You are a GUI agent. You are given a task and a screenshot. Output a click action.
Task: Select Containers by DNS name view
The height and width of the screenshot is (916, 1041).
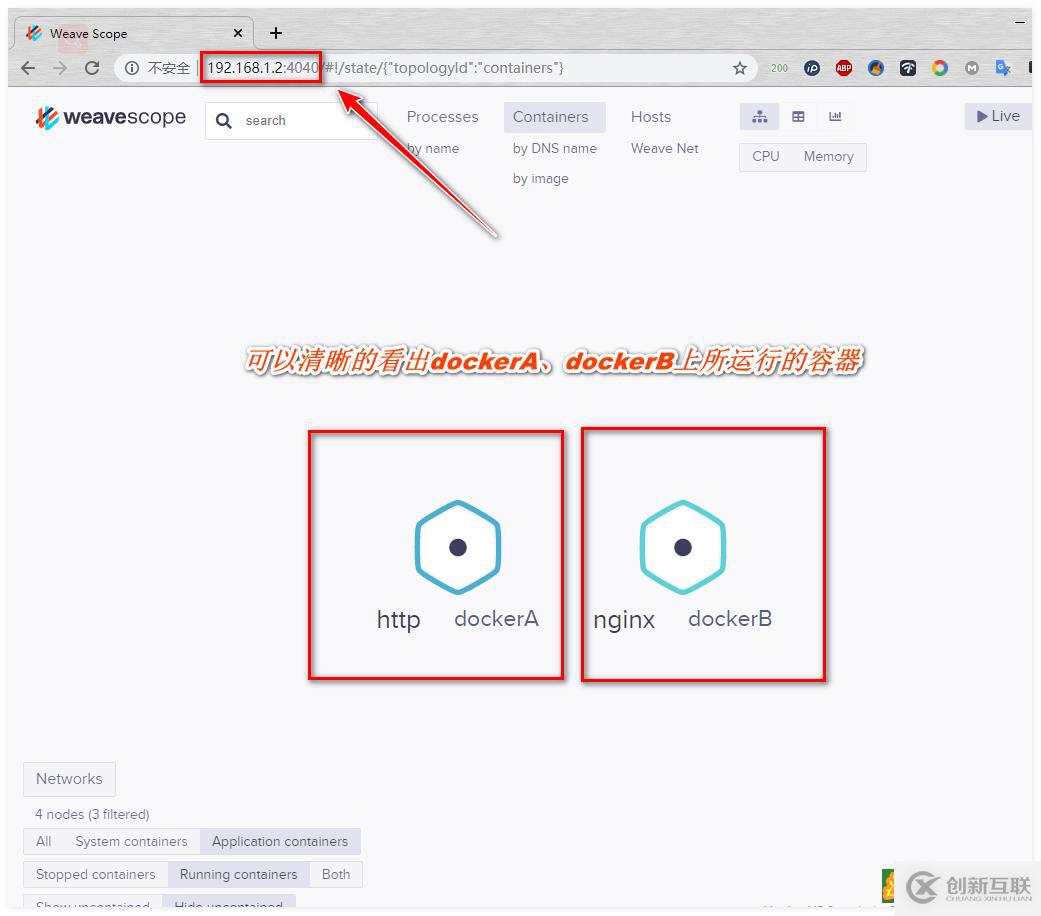pyautogui.click(x=554, y=149)
